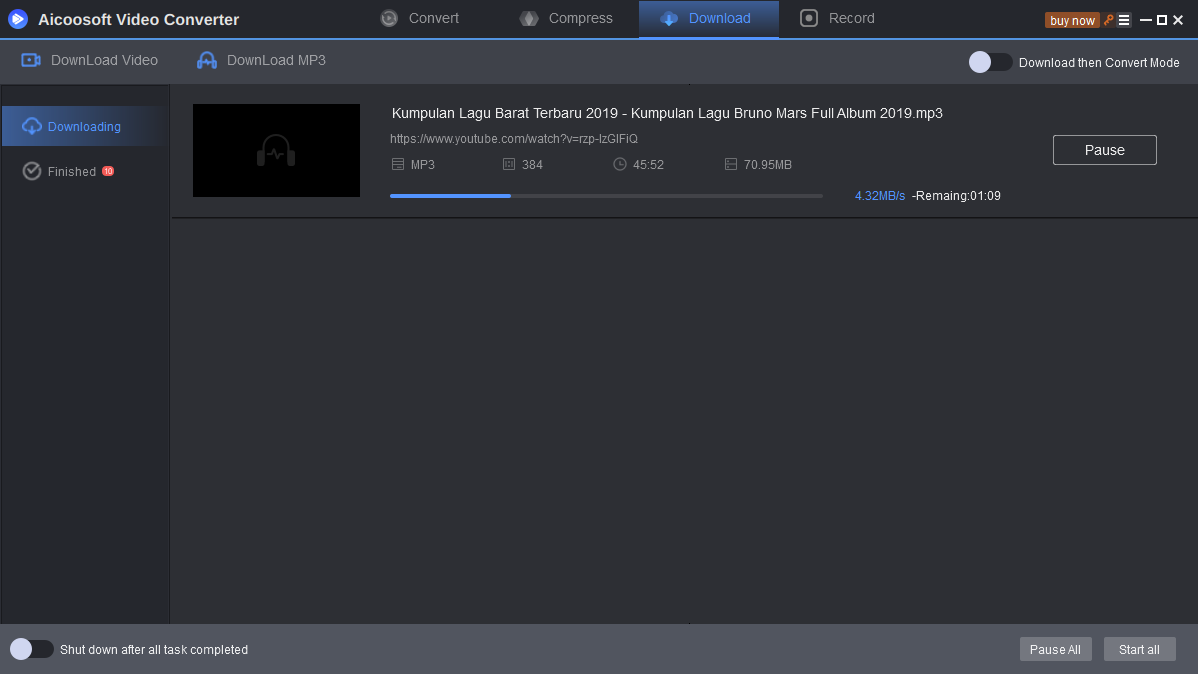Viewport: 1198px width, 674px height.
Task: Toggle Shut down after all task completed
Action: tap(31, 649)
